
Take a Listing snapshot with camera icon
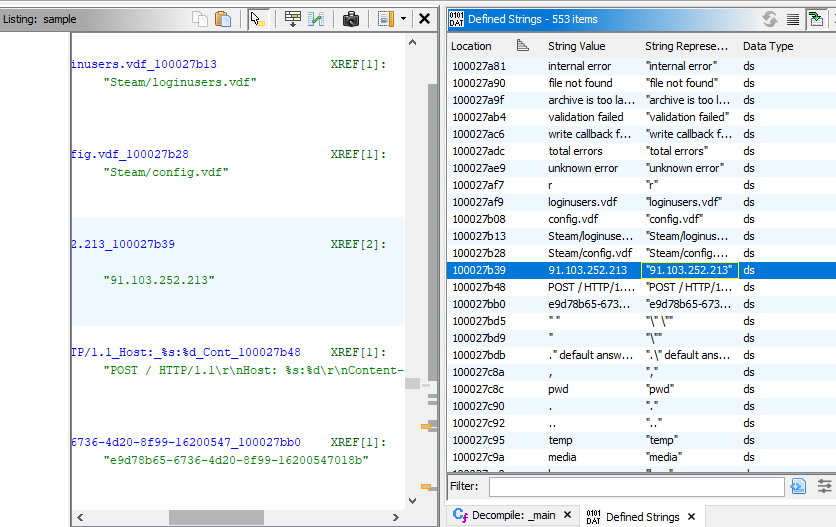350,19
